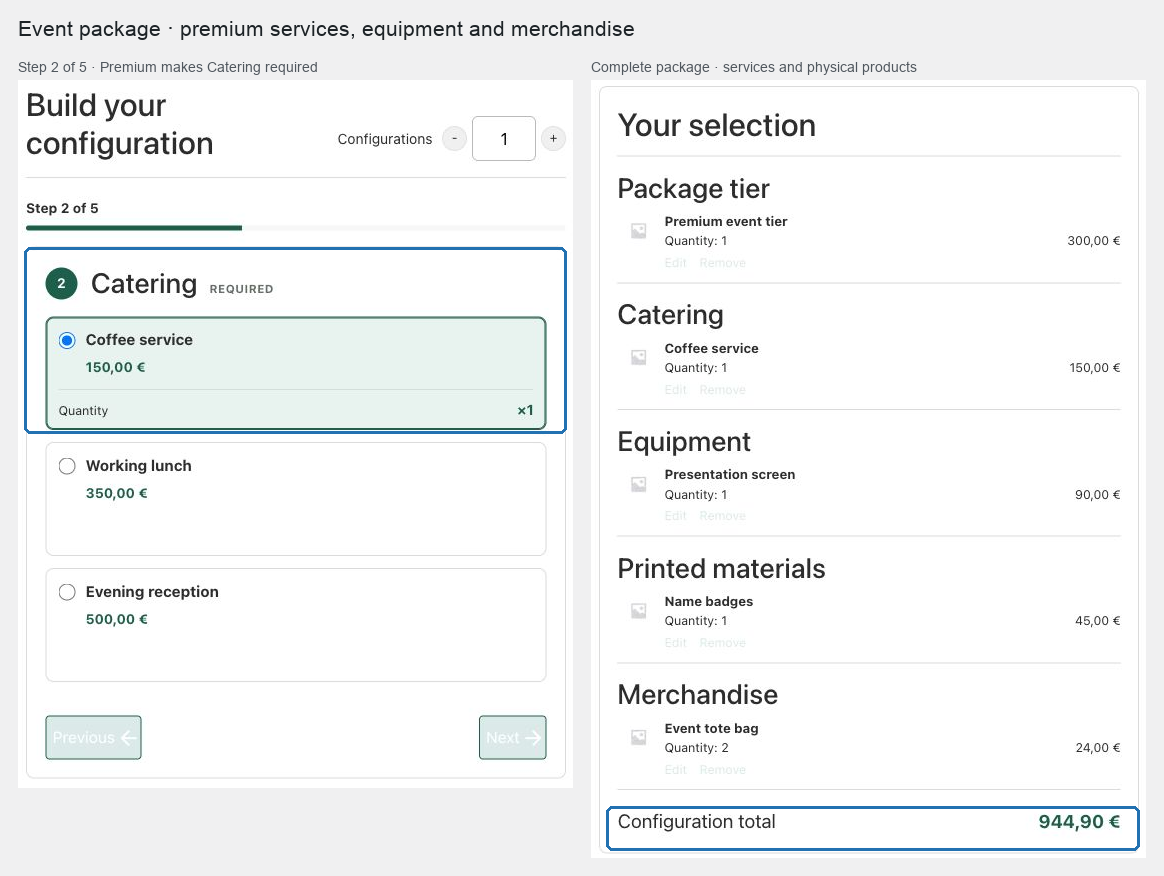This screenshot has height=876, width=1164.
Task: Click the Premium event tier item name
Action: coord(726,221)
